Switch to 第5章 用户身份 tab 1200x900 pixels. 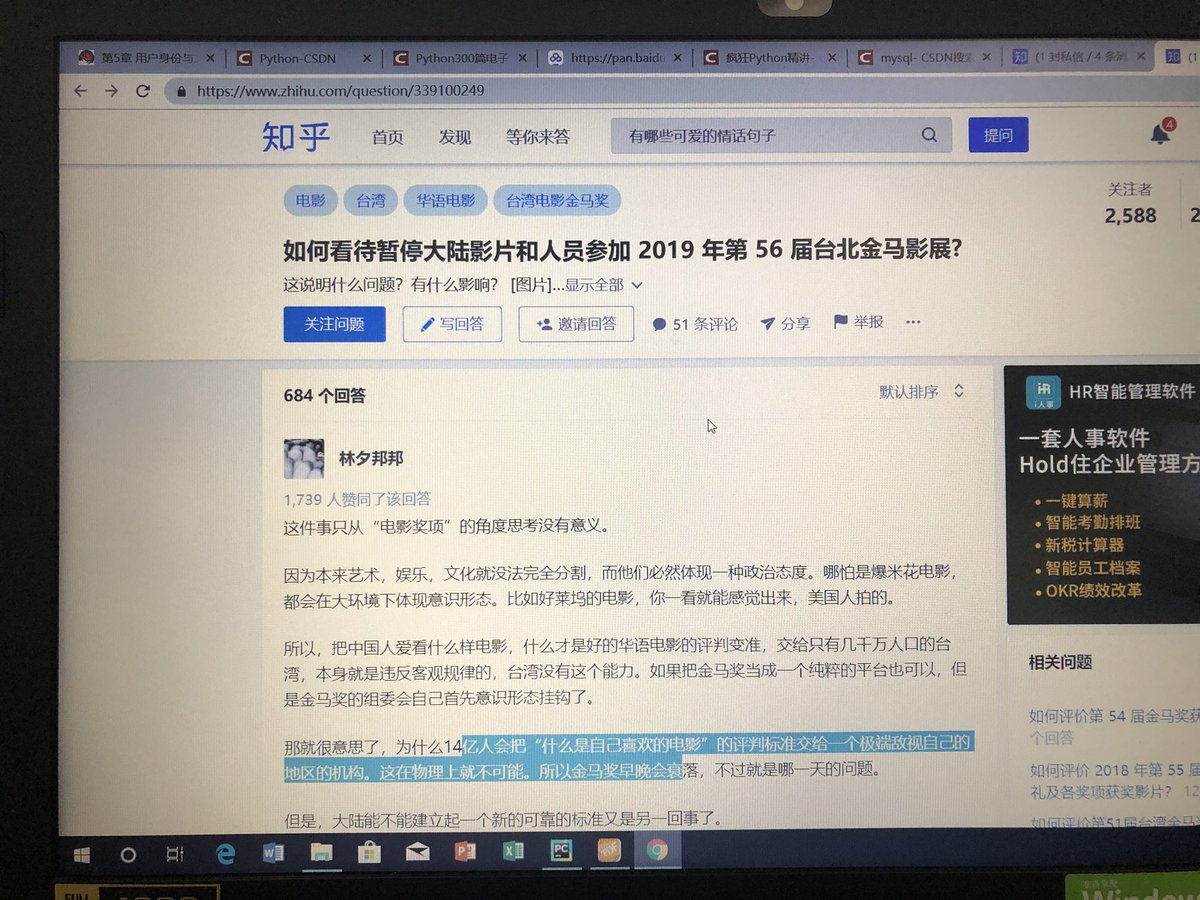(x=147, y=58)
